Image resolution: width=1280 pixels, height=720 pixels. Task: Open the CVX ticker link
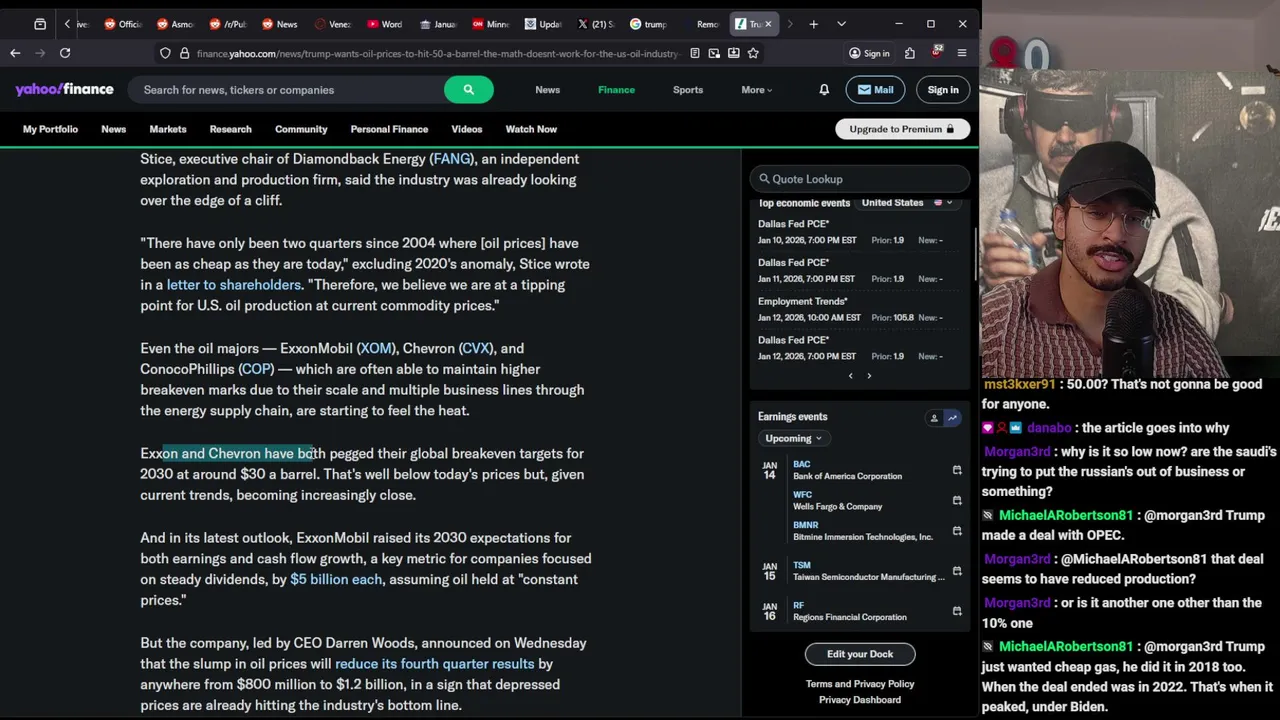[476, 348]
